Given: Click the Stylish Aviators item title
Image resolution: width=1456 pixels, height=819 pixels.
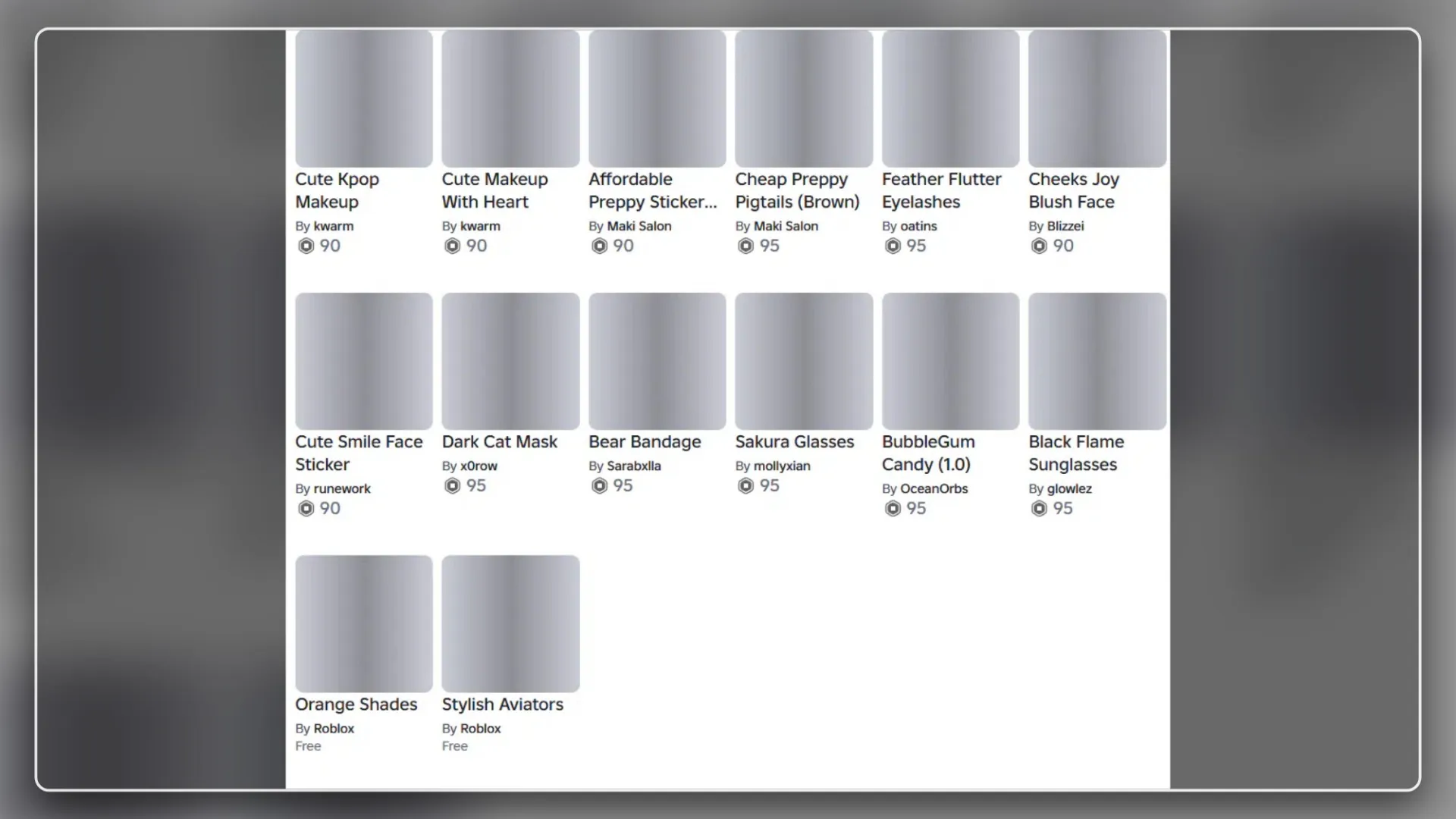Looking at the screenshot, I should point(503,704).
